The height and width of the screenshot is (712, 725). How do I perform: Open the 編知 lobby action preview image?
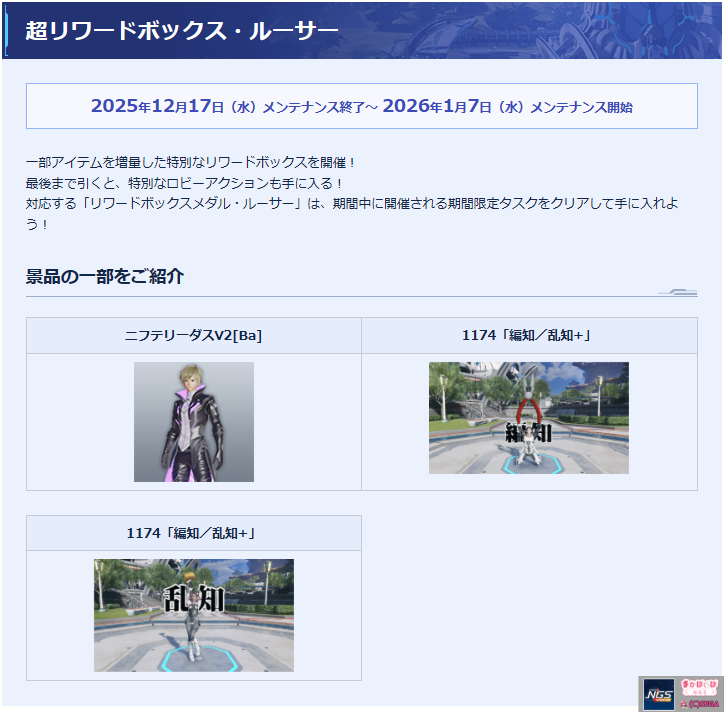click(x=529, y=417)
